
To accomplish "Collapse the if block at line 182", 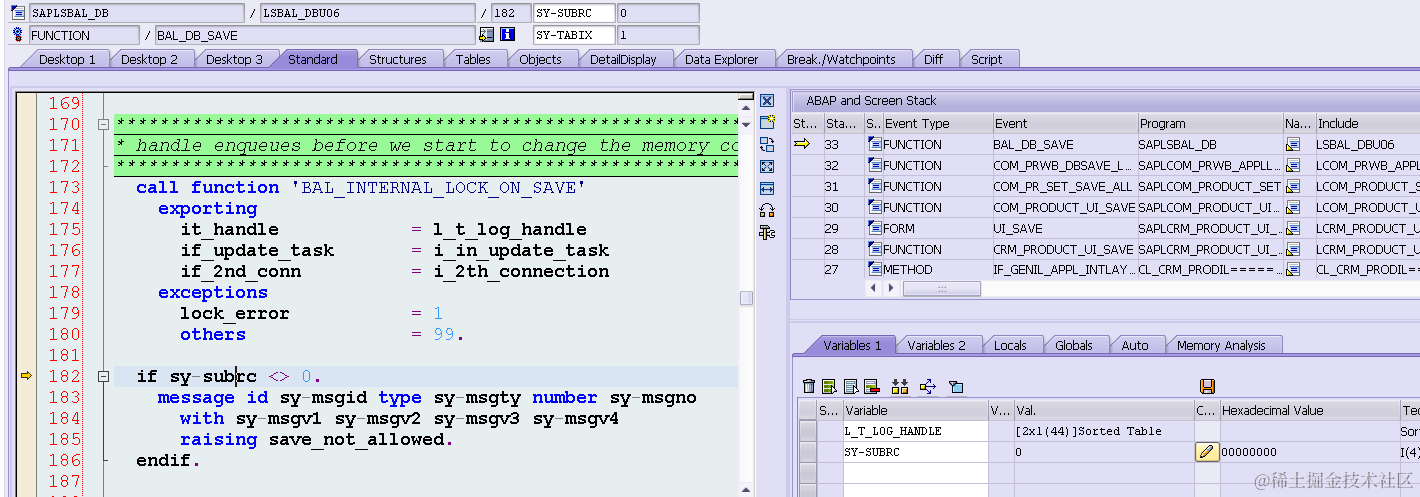I will tap(102, 377).
